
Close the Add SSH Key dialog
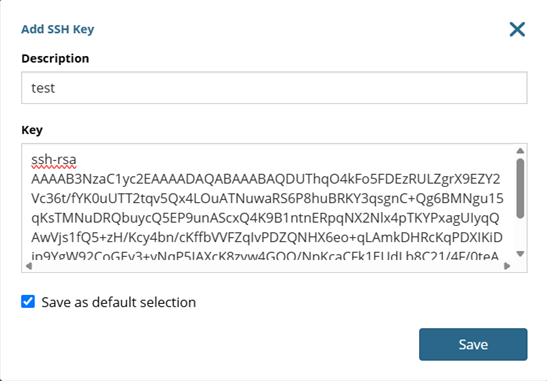pos(517,29)
